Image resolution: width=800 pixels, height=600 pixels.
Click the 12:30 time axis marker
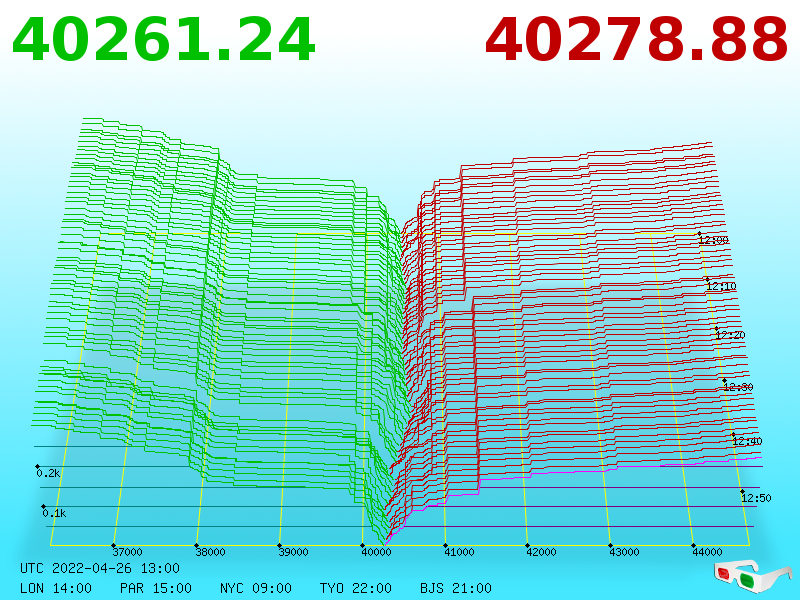click(x=738, y=387)
